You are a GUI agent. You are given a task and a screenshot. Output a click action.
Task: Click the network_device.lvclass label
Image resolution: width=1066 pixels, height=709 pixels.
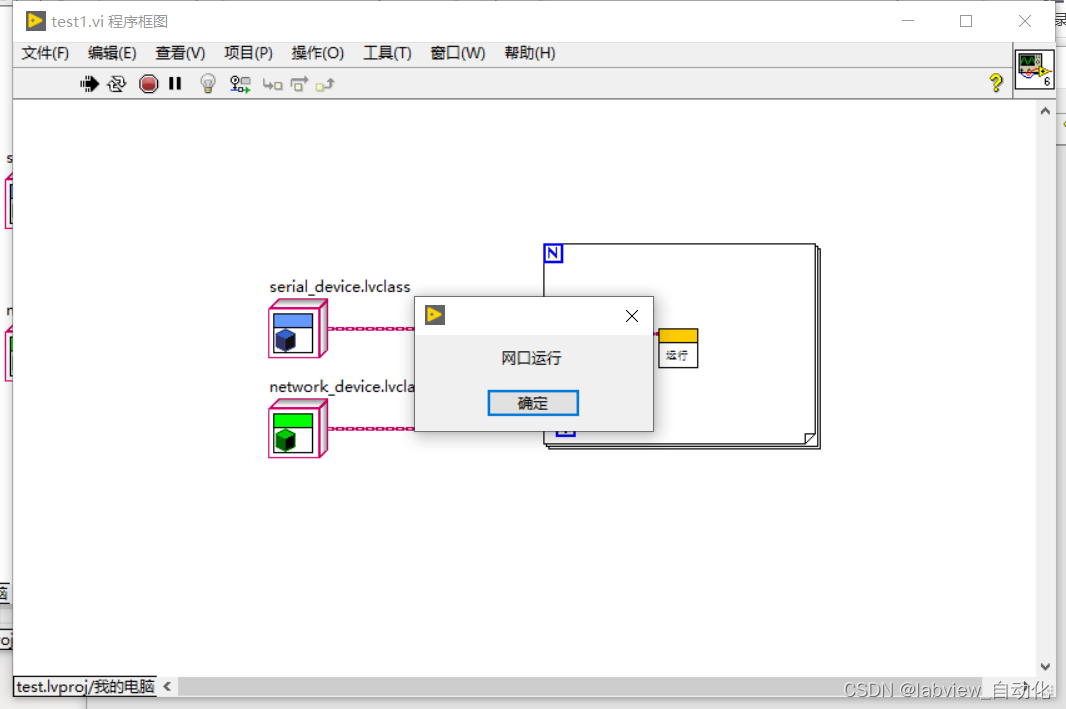[x=342, y=387]
